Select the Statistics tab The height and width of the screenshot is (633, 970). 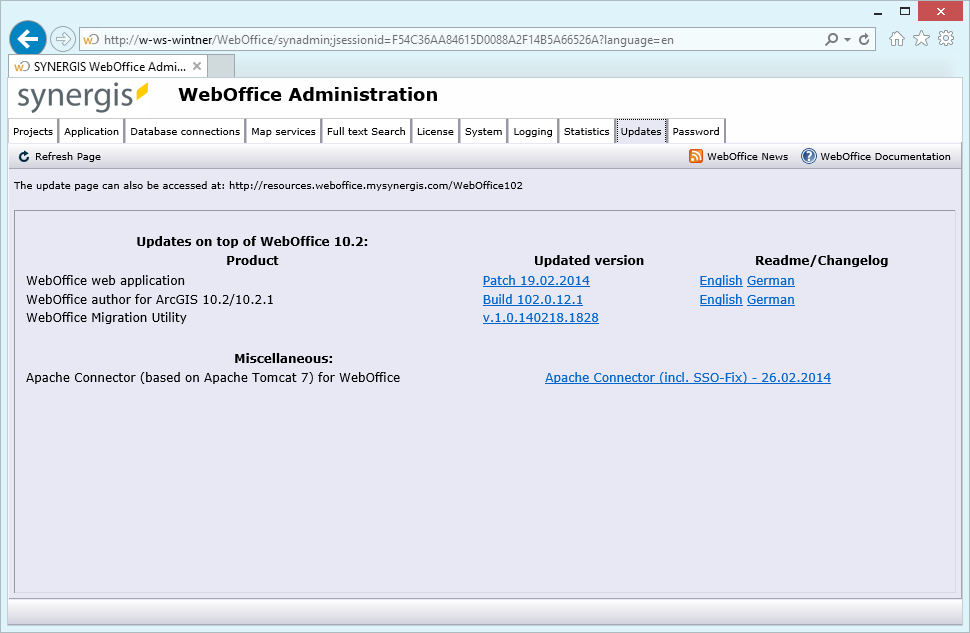tap(586, 131)
